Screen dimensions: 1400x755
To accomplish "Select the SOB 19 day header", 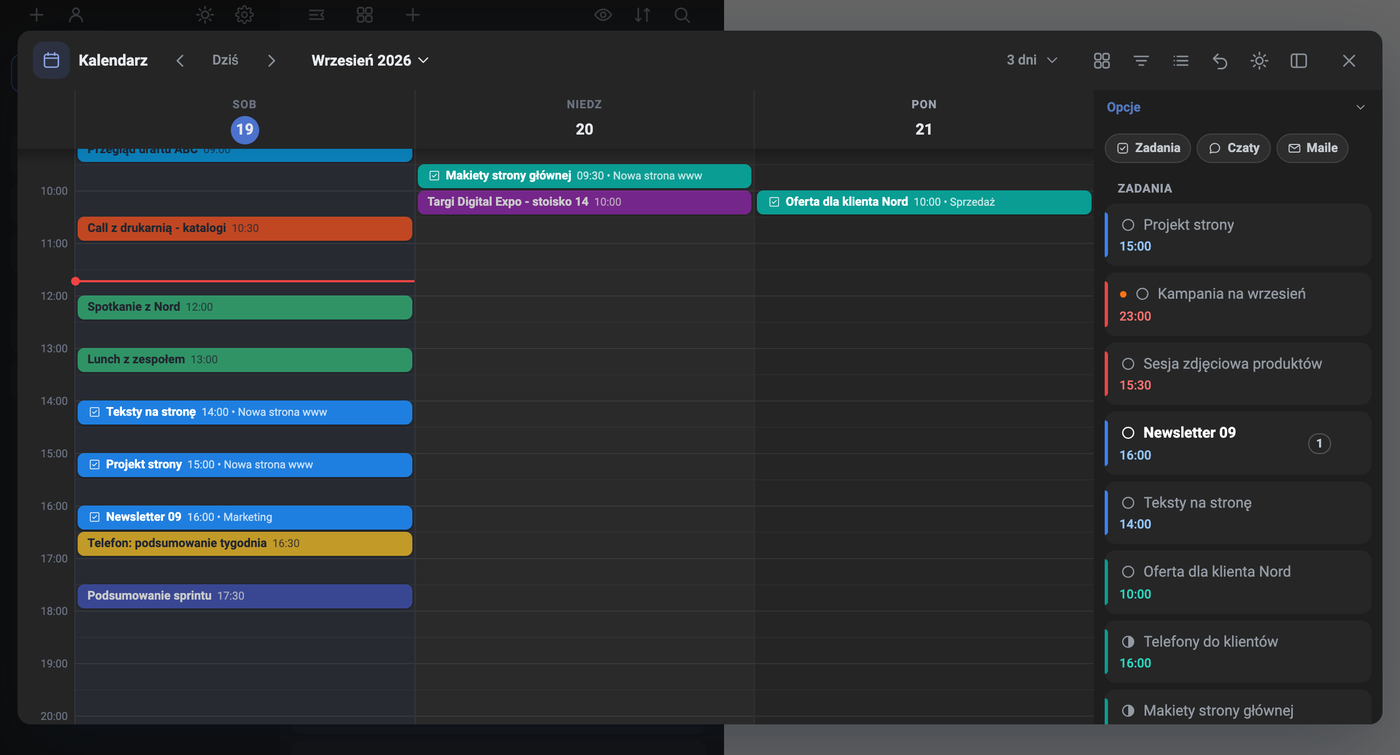I will (245, 119).
